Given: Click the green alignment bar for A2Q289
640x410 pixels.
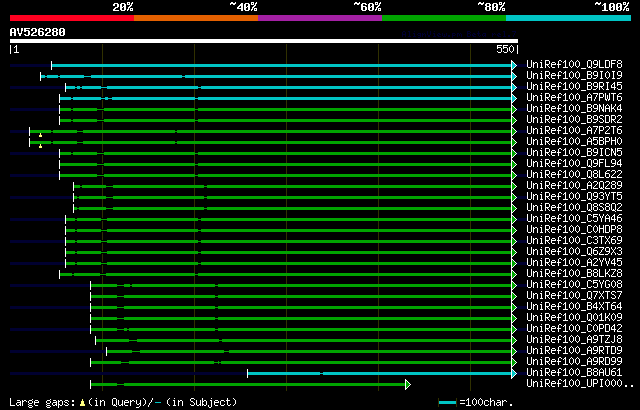Looking at the screenshot, I should (x=293, y=186).
